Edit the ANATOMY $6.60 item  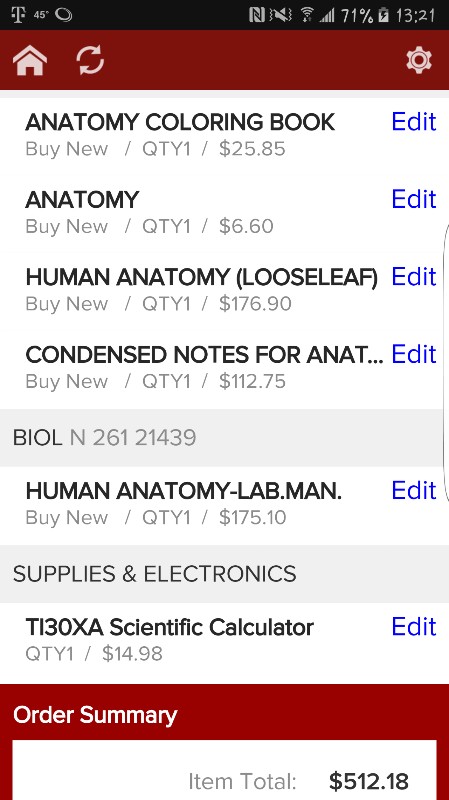point(414,199)
